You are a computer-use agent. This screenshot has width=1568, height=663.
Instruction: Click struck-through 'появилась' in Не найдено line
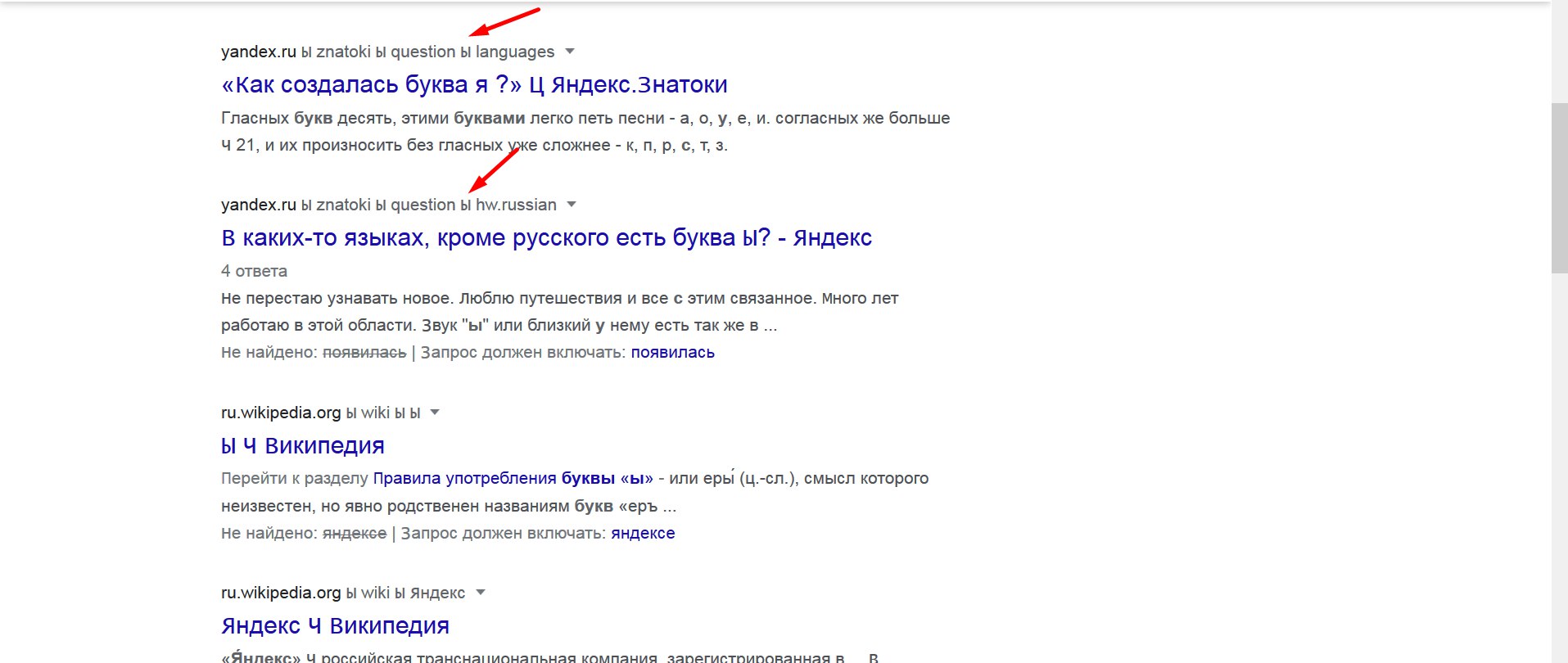point(364,353)
